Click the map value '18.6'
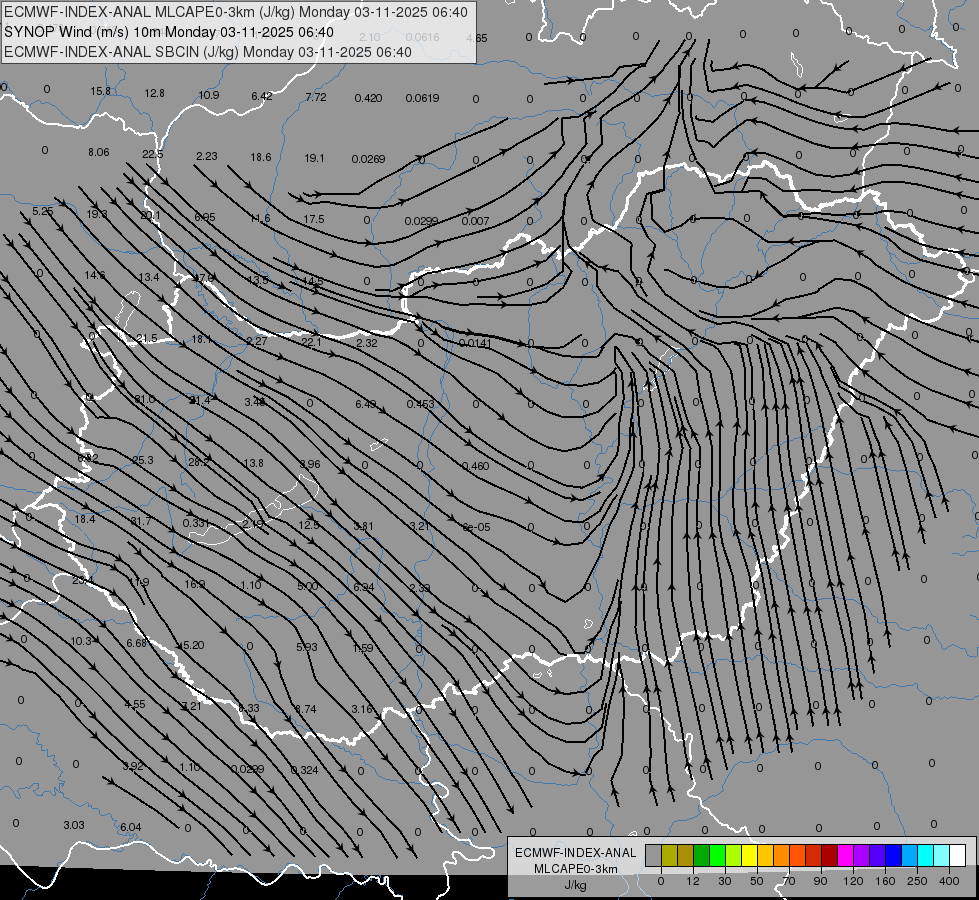This screenshot has height=900, width=979. (x=260, y=157)
